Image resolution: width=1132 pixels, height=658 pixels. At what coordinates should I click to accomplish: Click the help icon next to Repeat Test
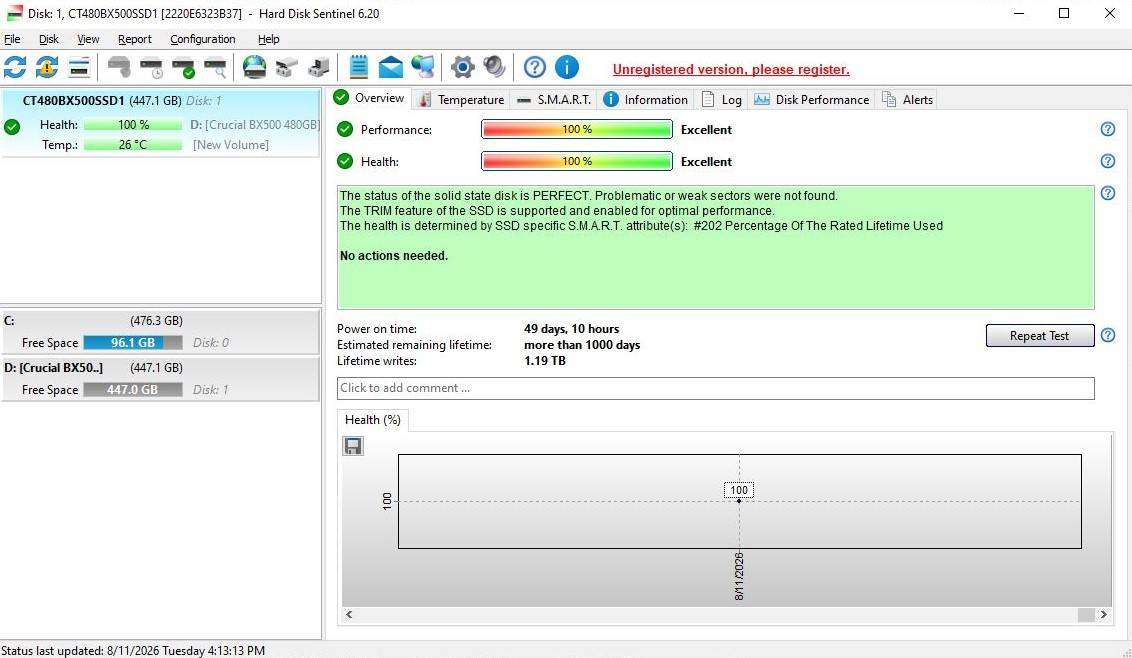[x=1107, y=335]
